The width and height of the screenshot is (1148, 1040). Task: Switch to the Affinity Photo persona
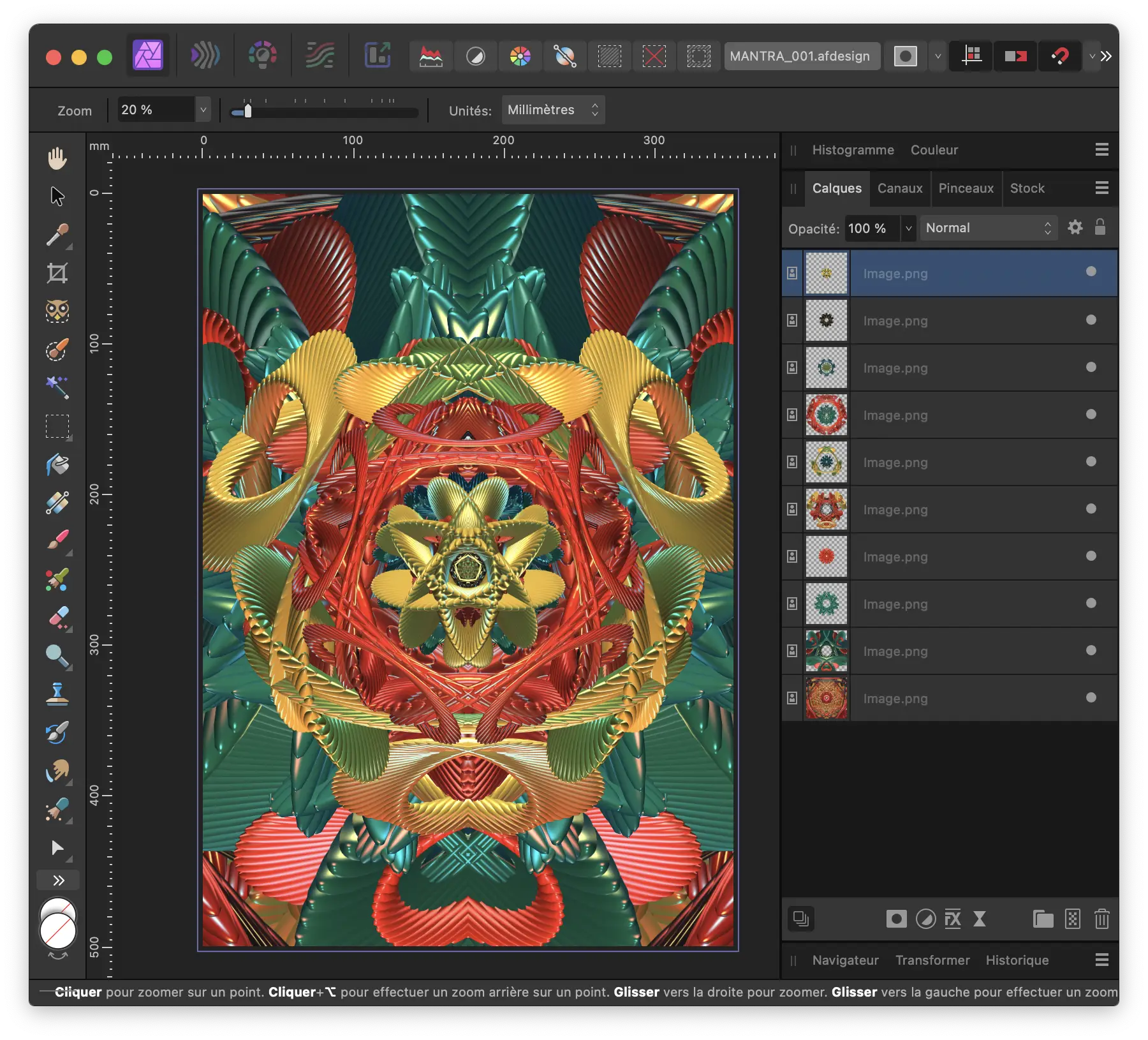click(x=148, y=56)
